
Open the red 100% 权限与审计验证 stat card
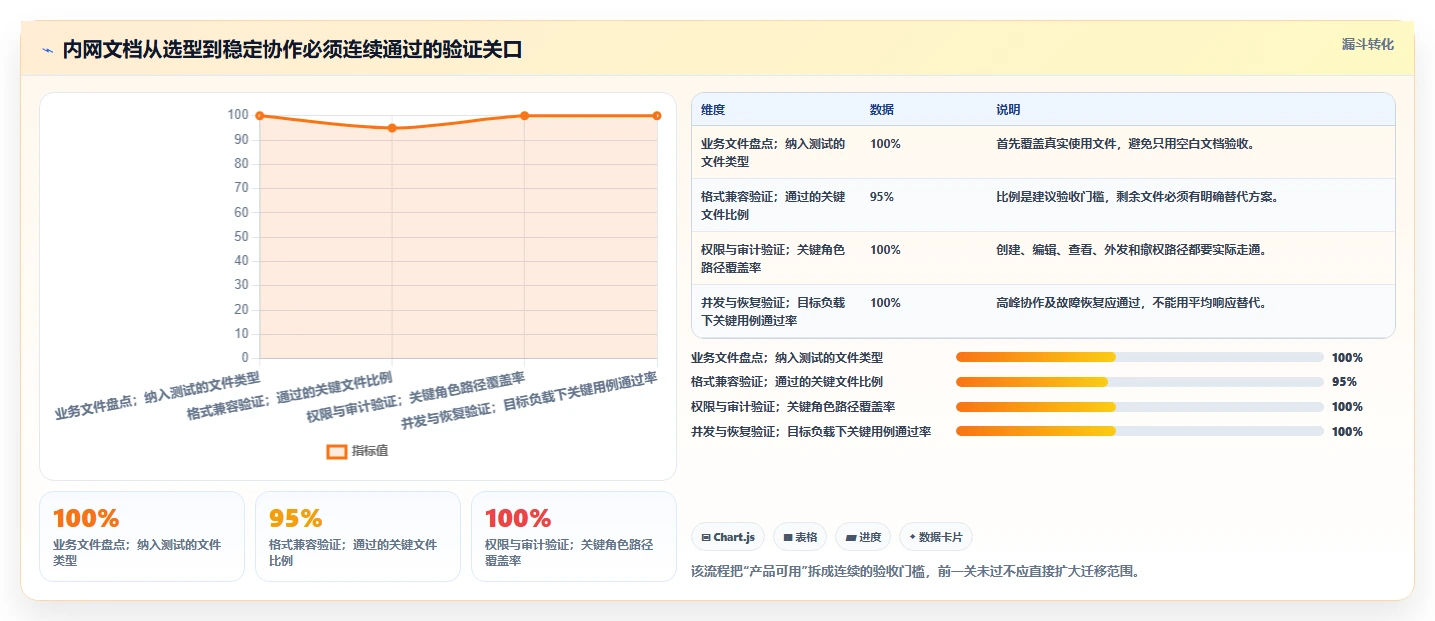574,536
